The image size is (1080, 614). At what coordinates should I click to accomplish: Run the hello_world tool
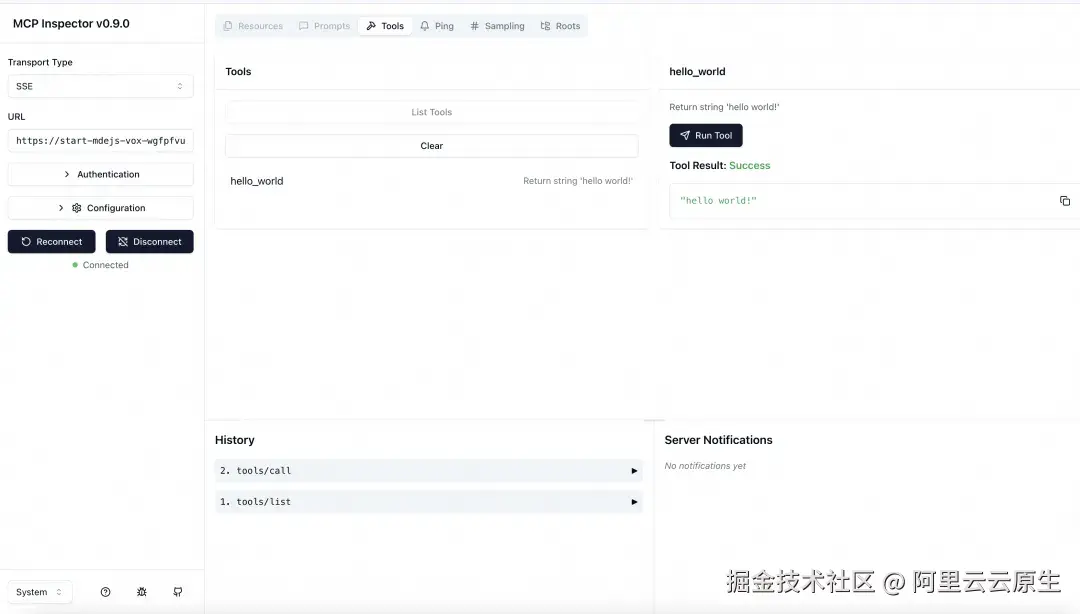pyautogui.click(x=706, y=135)
